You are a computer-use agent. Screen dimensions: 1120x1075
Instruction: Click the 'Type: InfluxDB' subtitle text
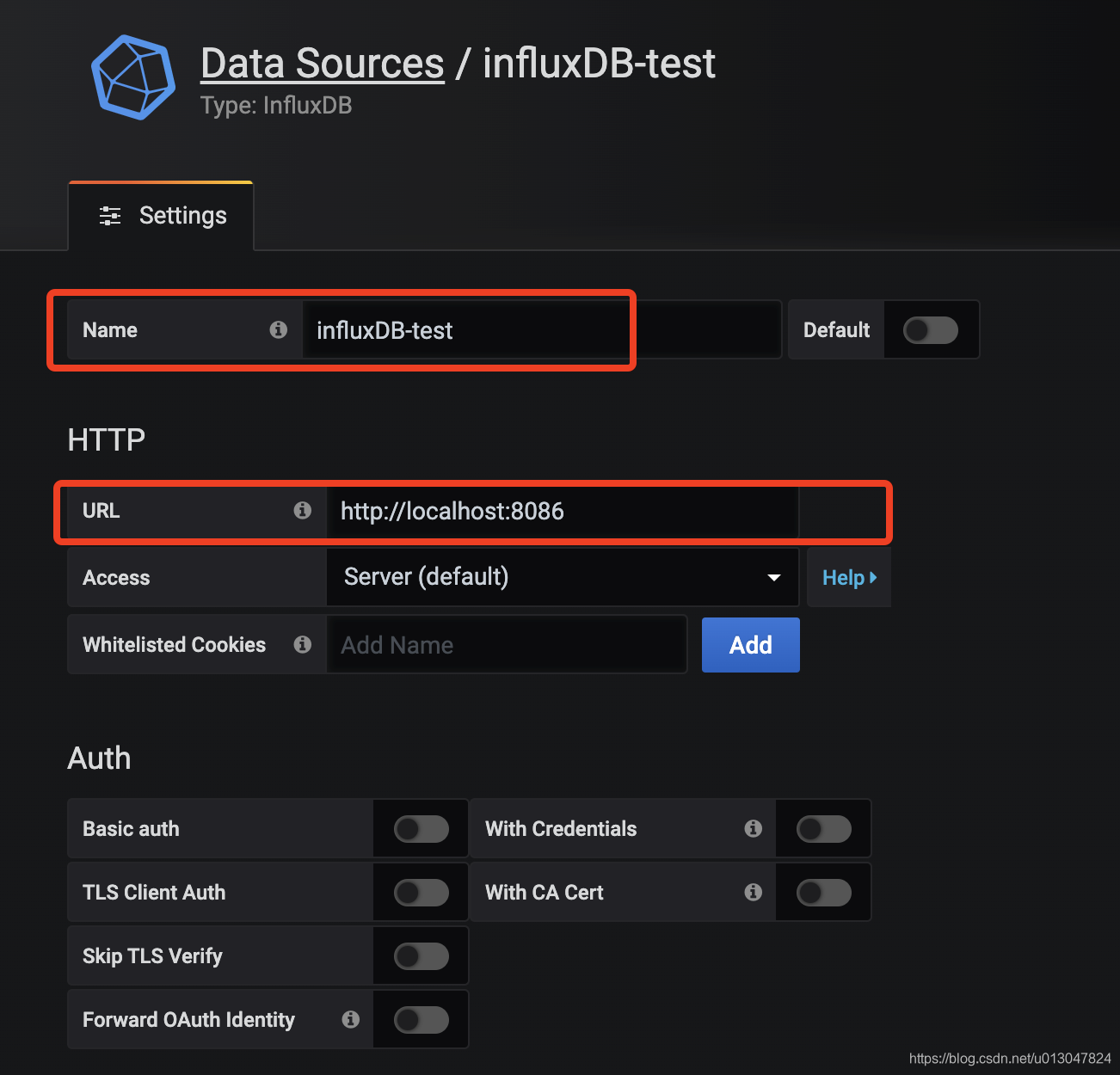(276, 105)
